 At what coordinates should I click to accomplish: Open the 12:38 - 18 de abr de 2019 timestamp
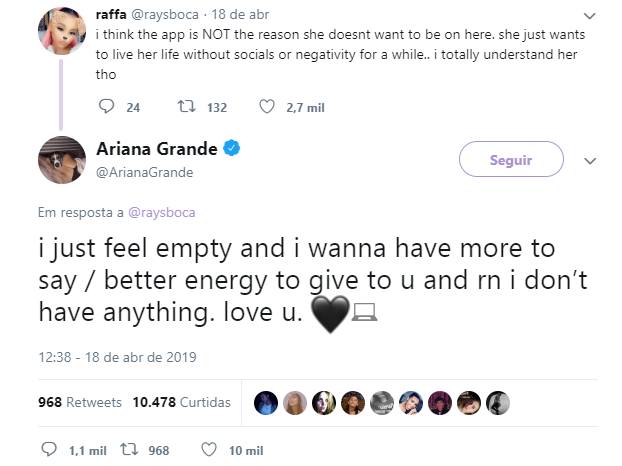[117, 357]
